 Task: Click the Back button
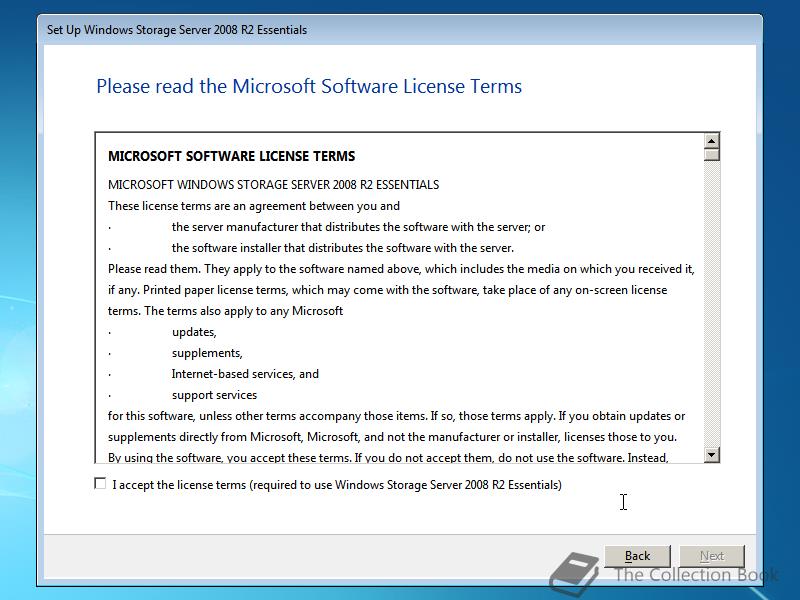pyautogui.click(x=637, y=556)
